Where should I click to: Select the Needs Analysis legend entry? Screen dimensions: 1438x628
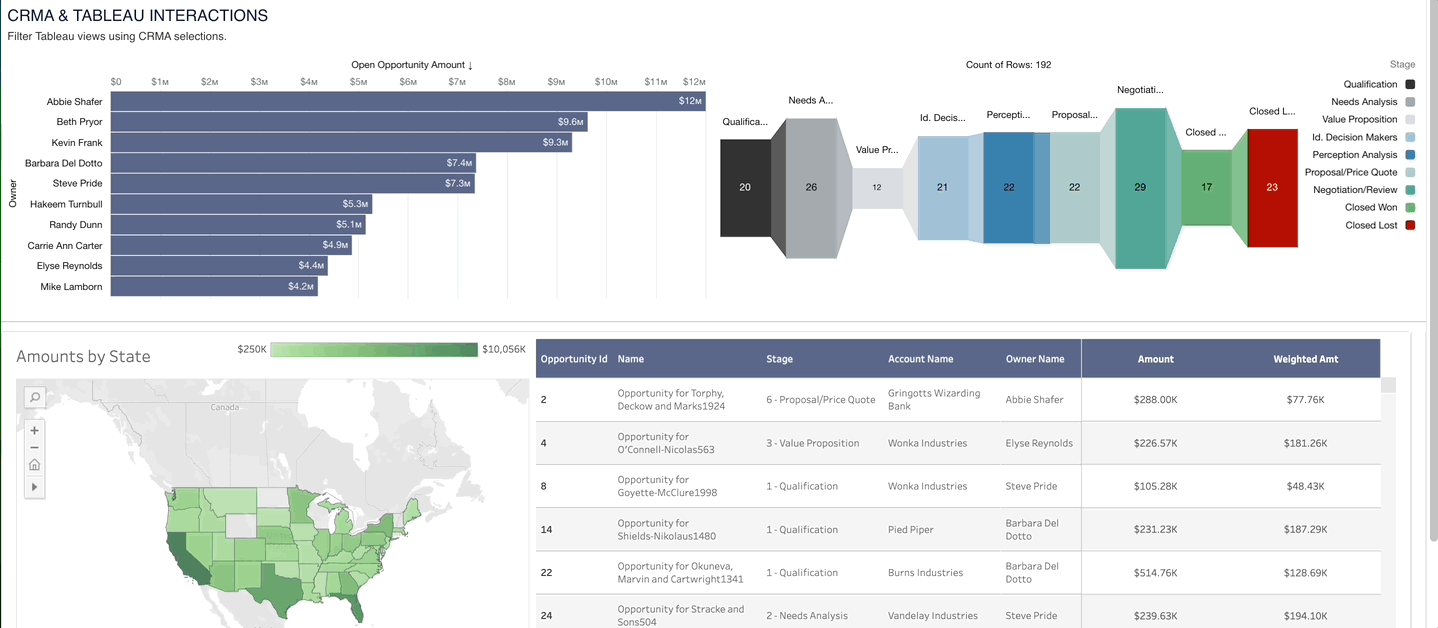(x=1364, y=102)
